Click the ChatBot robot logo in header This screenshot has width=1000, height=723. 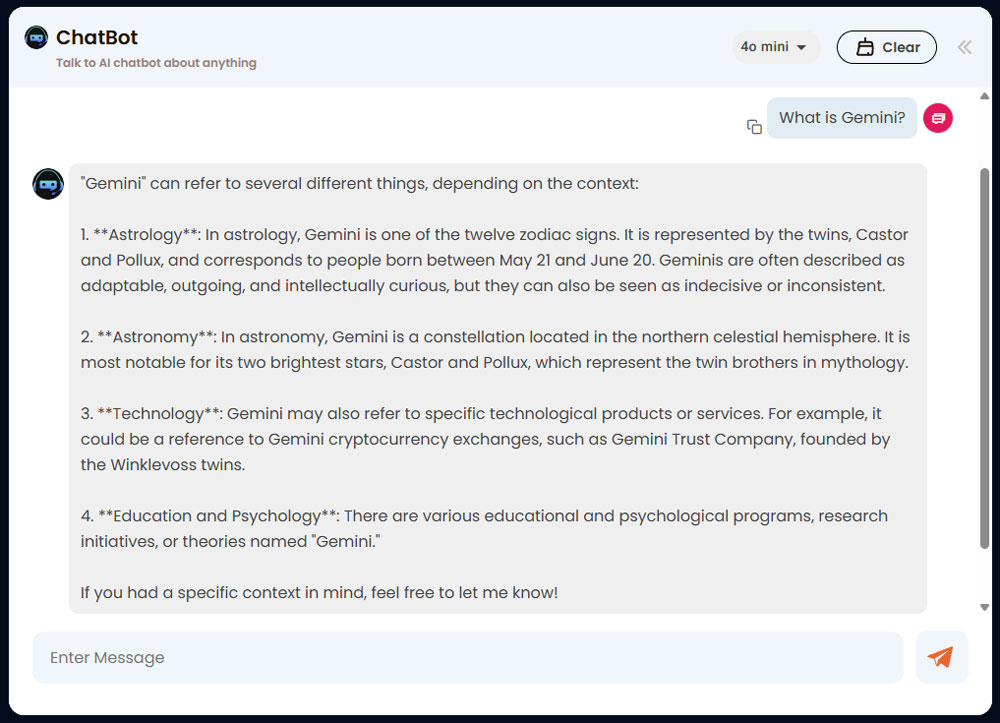[36, 38]
